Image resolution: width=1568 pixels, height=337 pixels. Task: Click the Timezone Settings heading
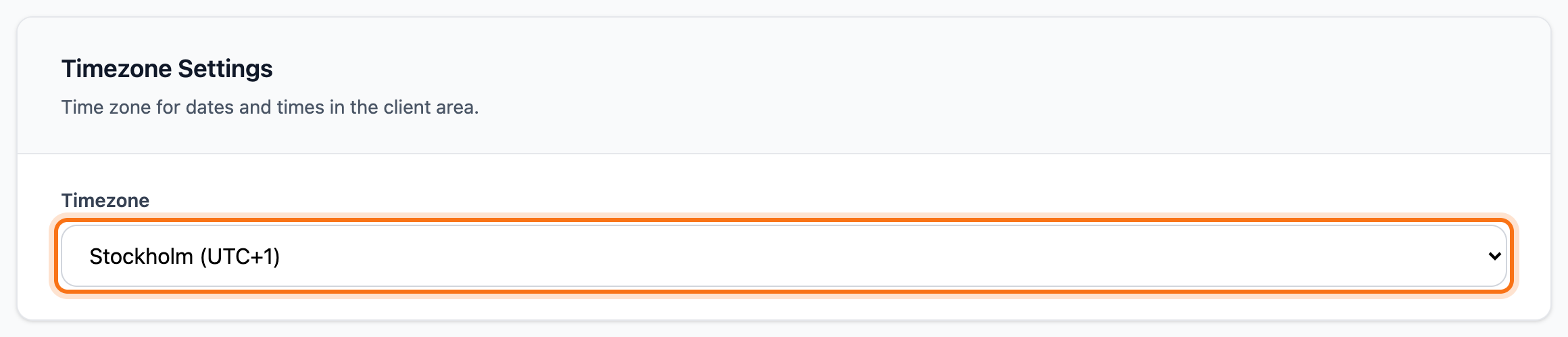(167, 69)
